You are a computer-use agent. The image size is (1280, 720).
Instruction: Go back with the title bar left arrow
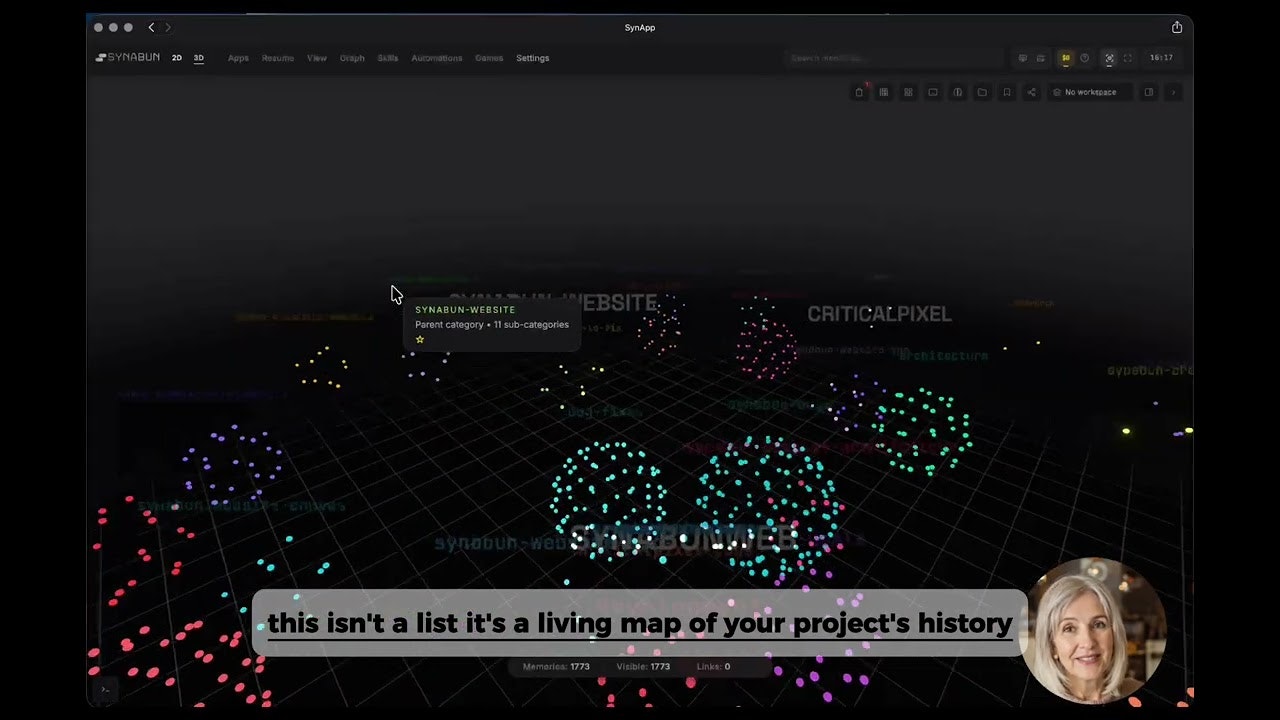[151, 27]
